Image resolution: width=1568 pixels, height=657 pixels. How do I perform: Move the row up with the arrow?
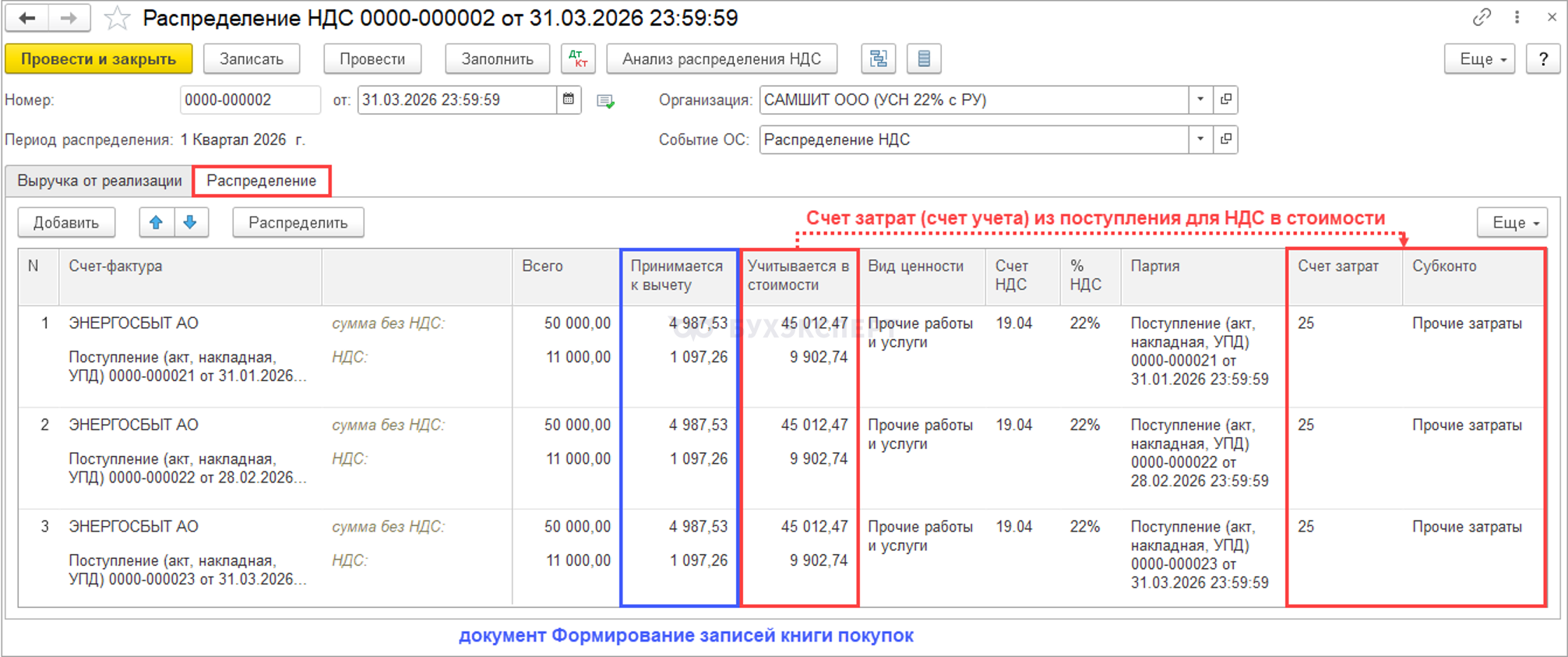tap(157, 223)
